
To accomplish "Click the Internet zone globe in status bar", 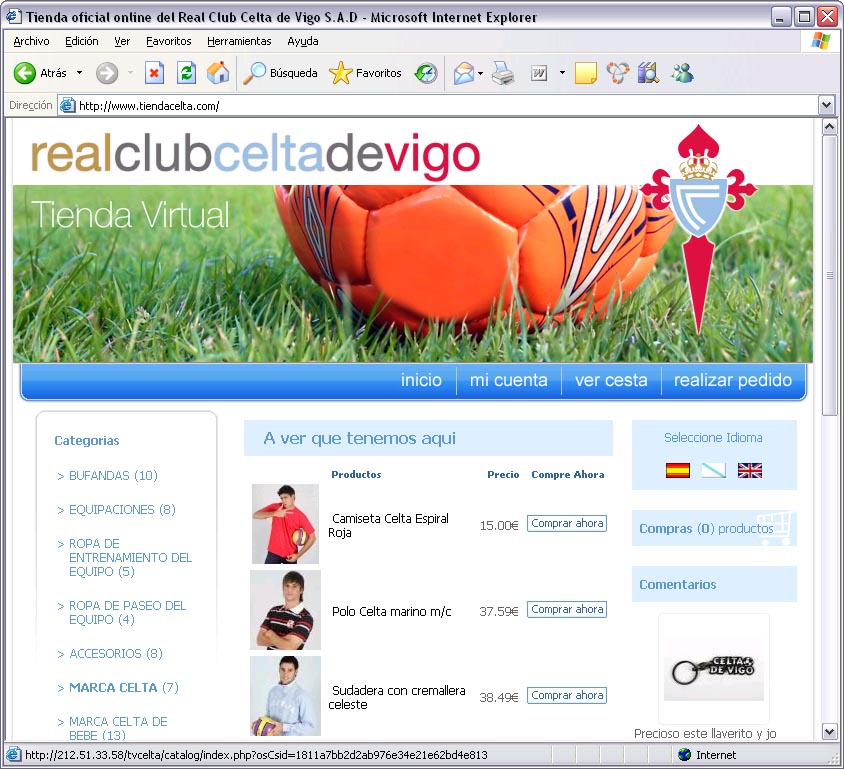I will coord(684,754).
